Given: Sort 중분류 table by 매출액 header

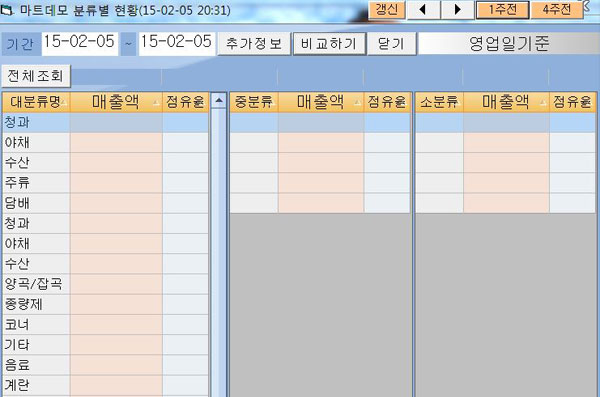Looking at the screenshot, I should (321, 102).
